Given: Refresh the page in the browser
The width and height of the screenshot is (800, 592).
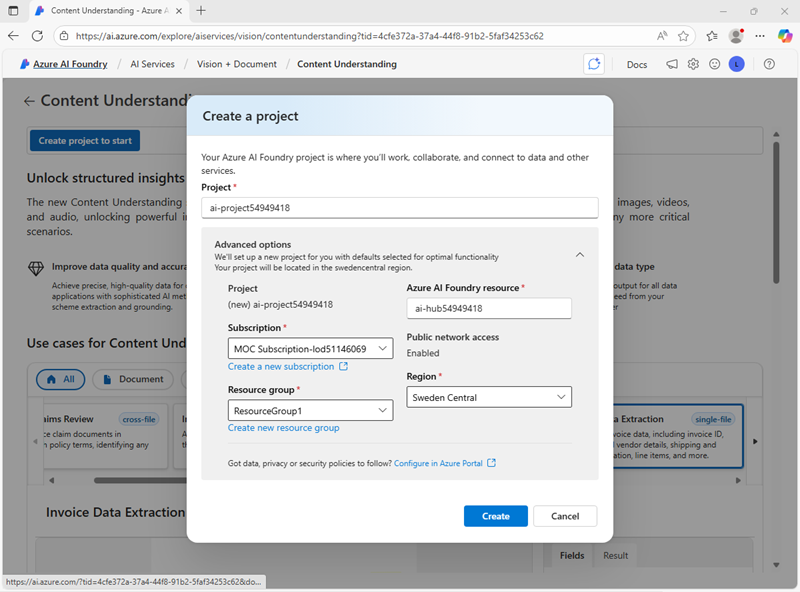Looking at the screenshot, I should [x=37, y=35].
